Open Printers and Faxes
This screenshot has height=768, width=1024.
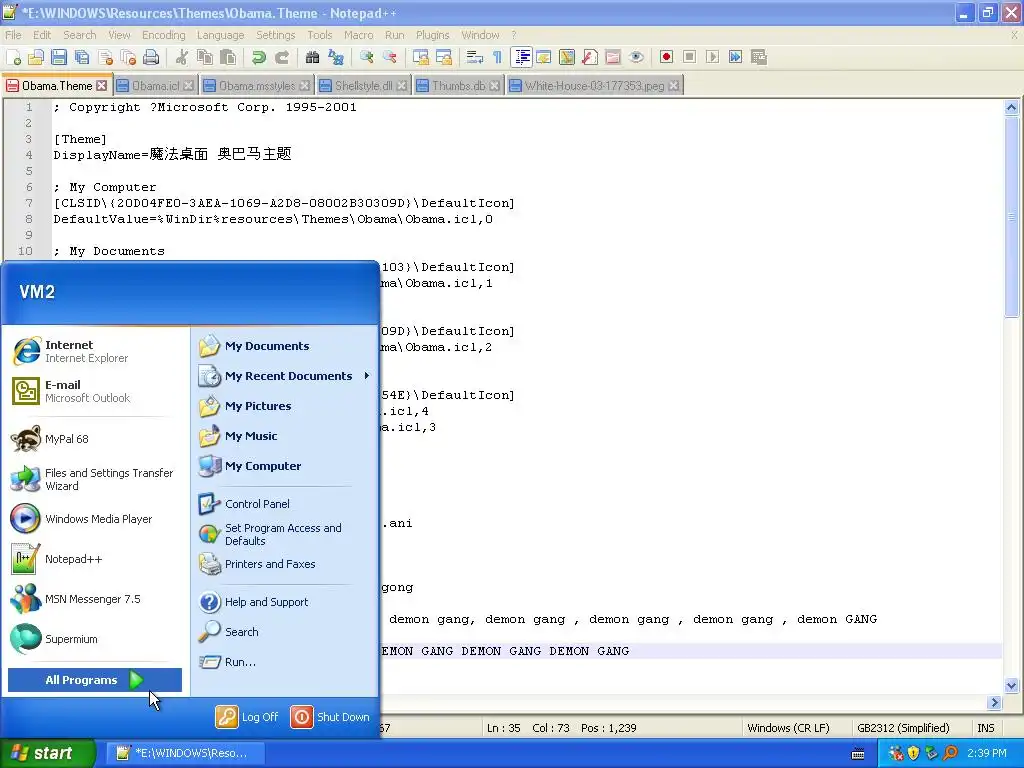point(285,564)
